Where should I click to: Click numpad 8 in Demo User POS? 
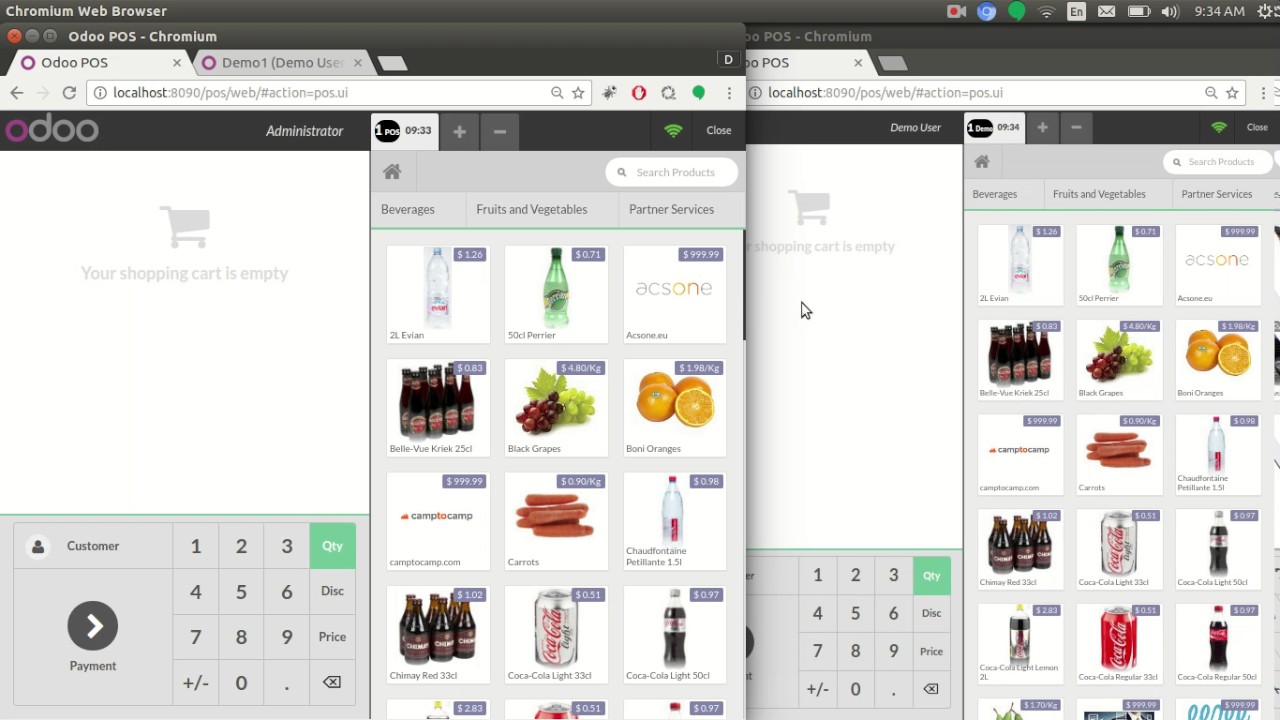coord(855,651)
